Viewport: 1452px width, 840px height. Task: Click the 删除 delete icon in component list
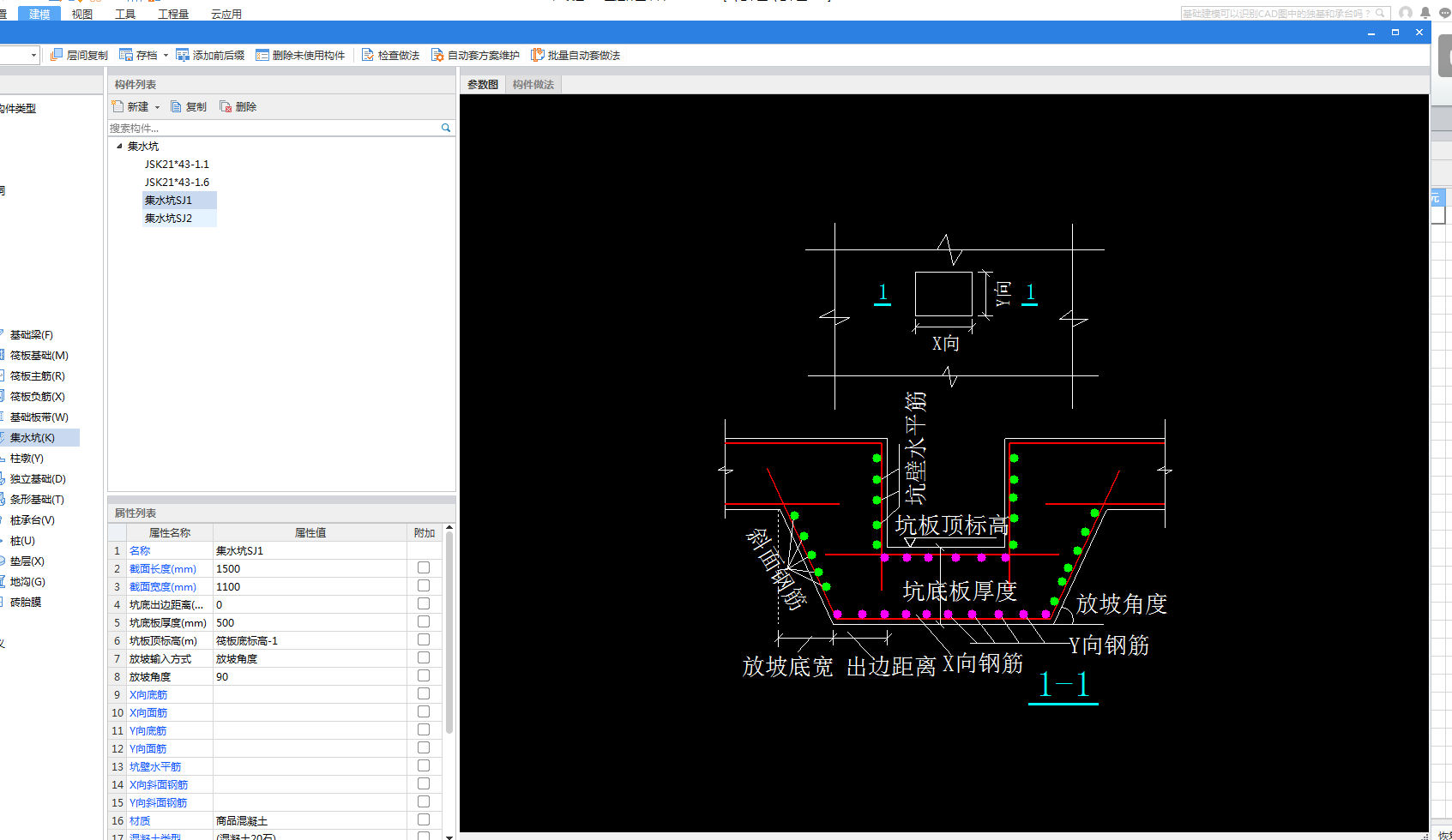click(x=226, y=106)
